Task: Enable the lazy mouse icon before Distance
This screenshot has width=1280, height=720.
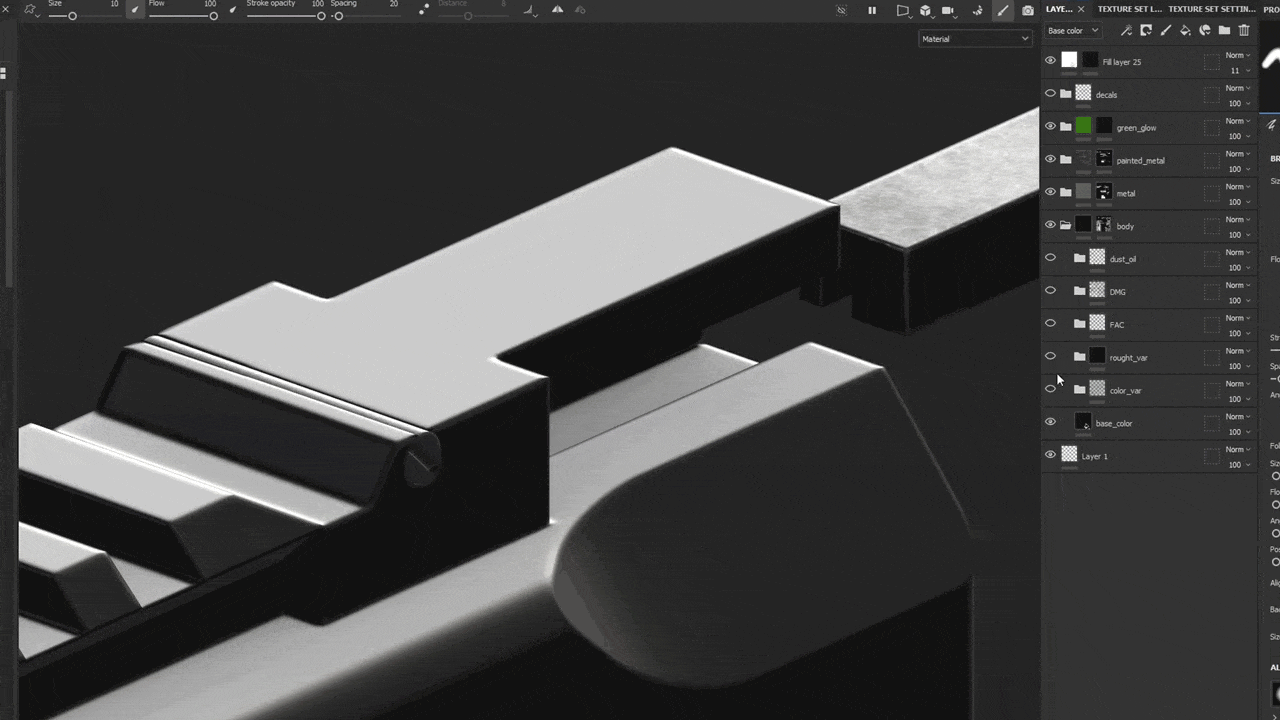Action: pos(424,10)
